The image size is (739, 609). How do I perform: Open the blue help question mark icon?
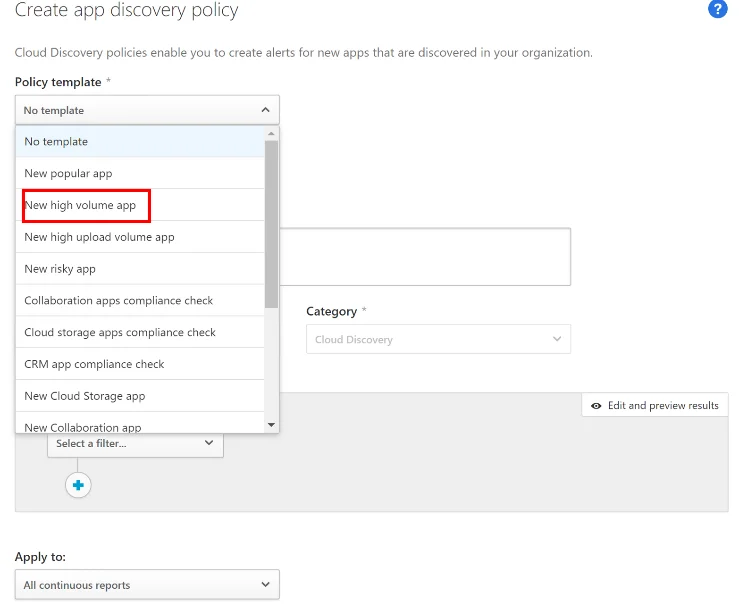tap(717, 9)
